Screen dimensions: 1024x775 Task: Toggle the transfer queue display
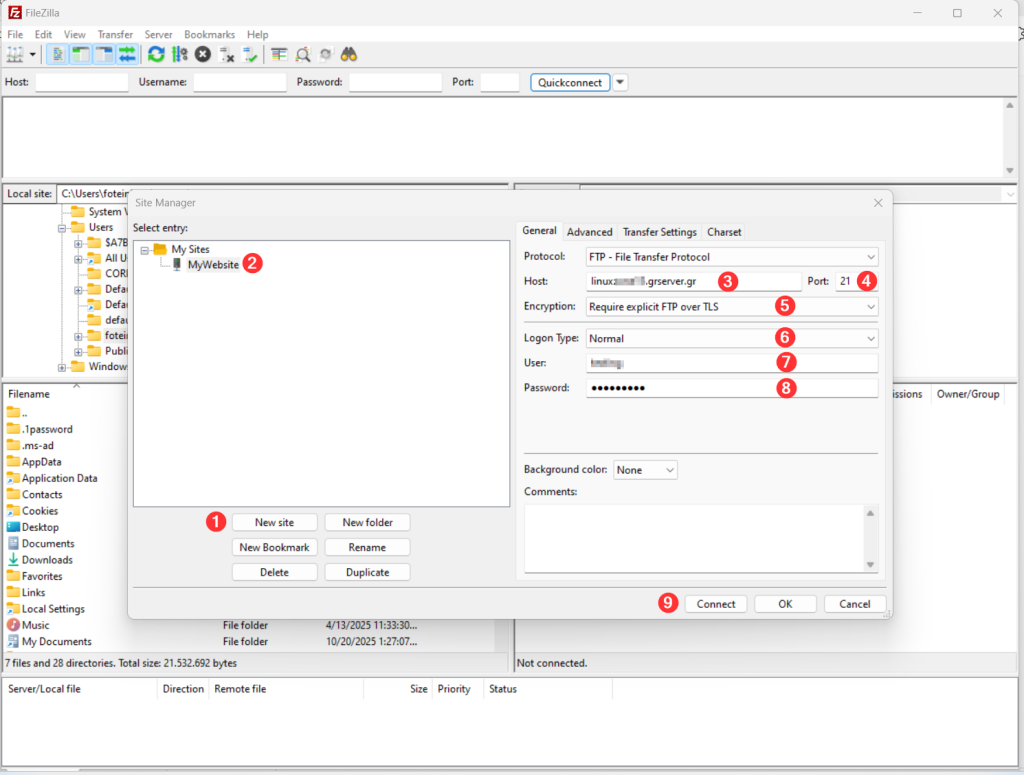127,54
